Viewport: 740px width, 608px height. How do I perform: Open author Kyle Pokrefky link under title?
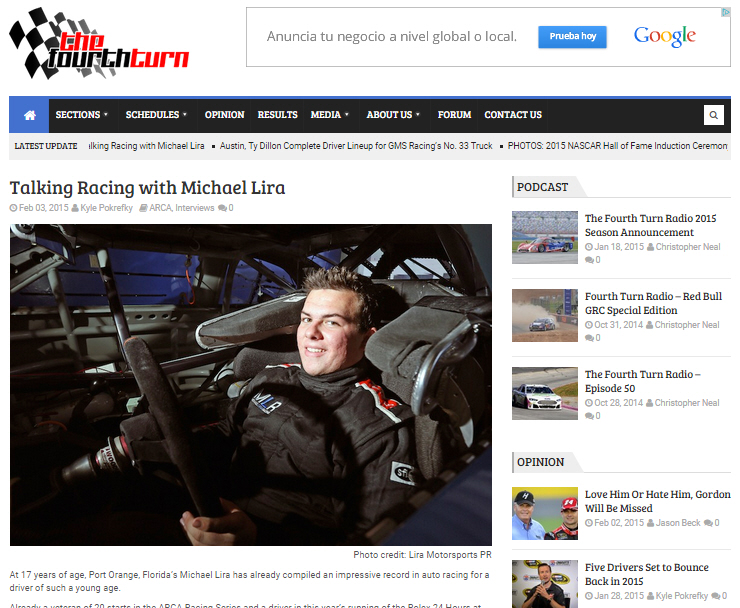pos(107,208)
